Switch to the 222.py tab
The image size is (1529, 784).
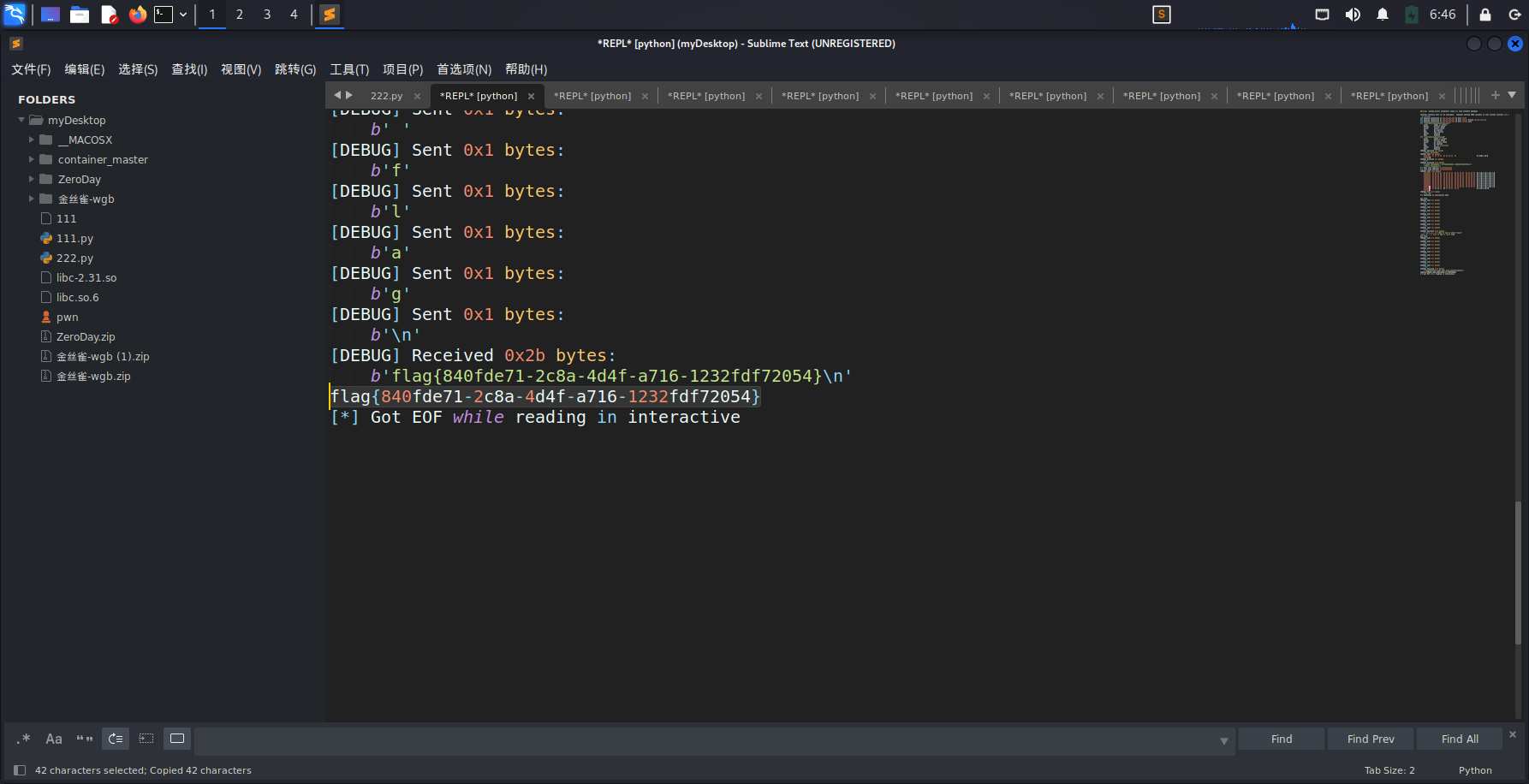tap(386, 96)
